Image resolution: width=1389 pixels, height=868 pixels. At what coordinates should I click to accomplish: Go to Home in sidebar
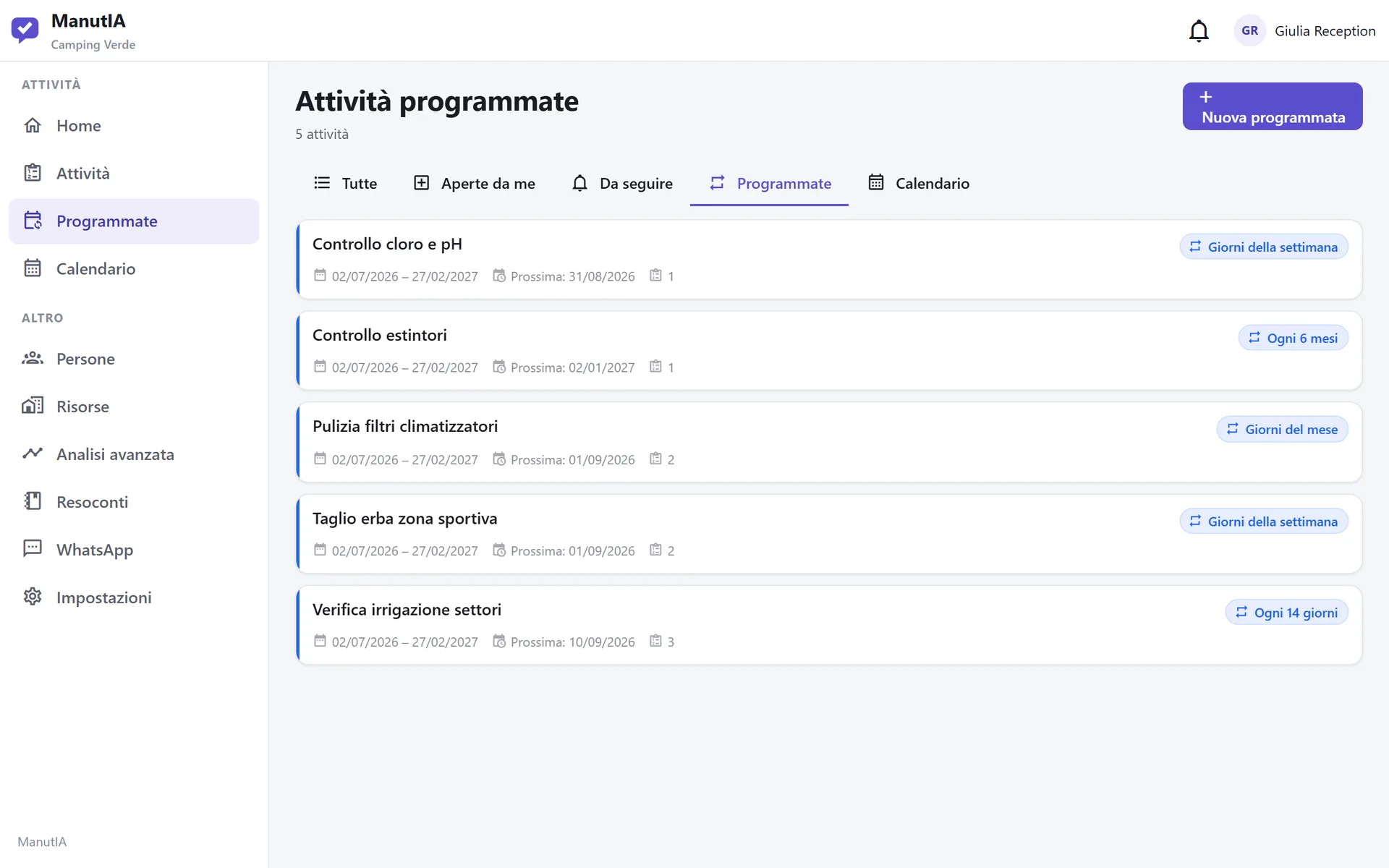134,126
